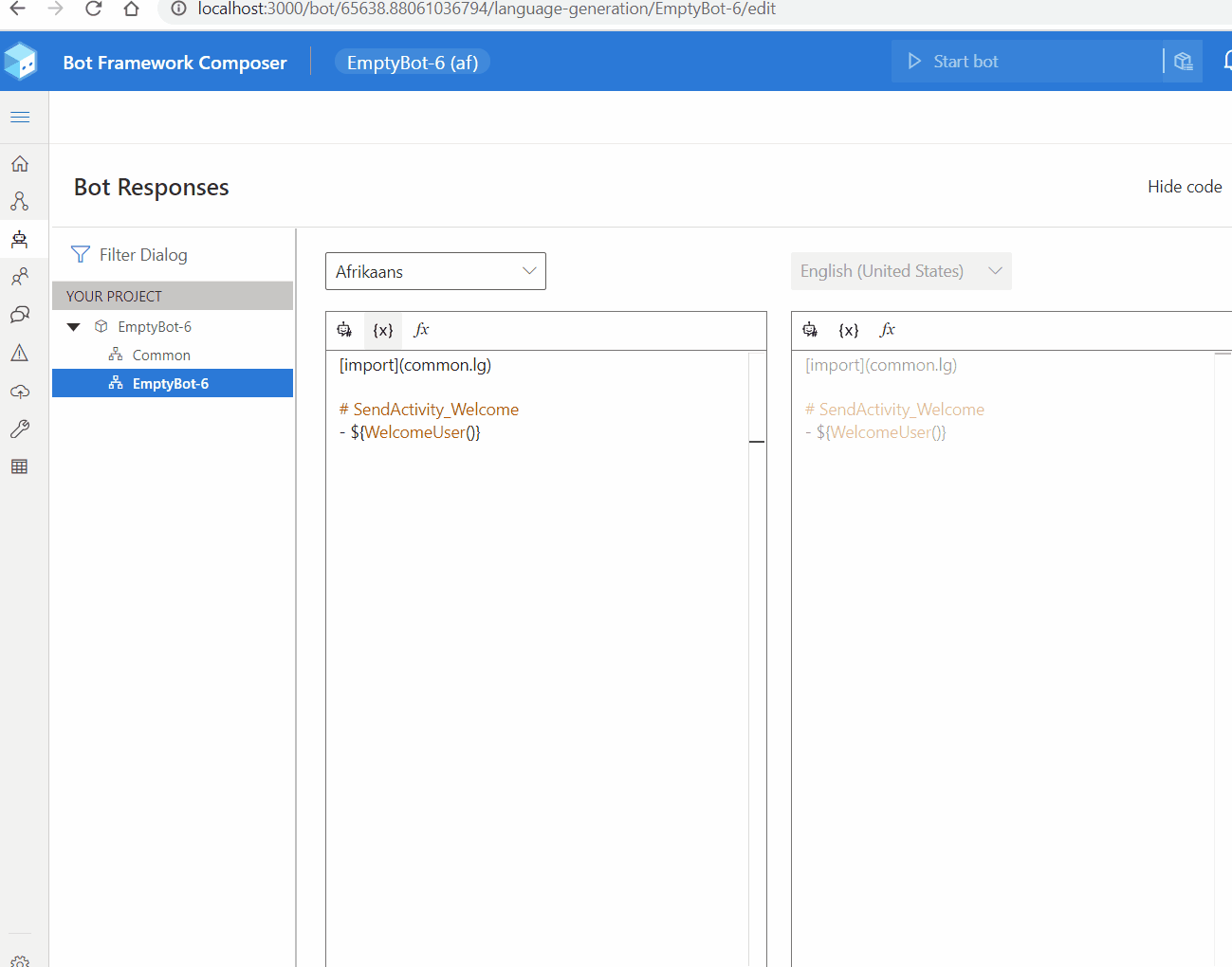Open Form Dialogs table page in sidebar
Image resolution: width=1232 pixels, height=967 pixels.
click(x=20, y=466)
